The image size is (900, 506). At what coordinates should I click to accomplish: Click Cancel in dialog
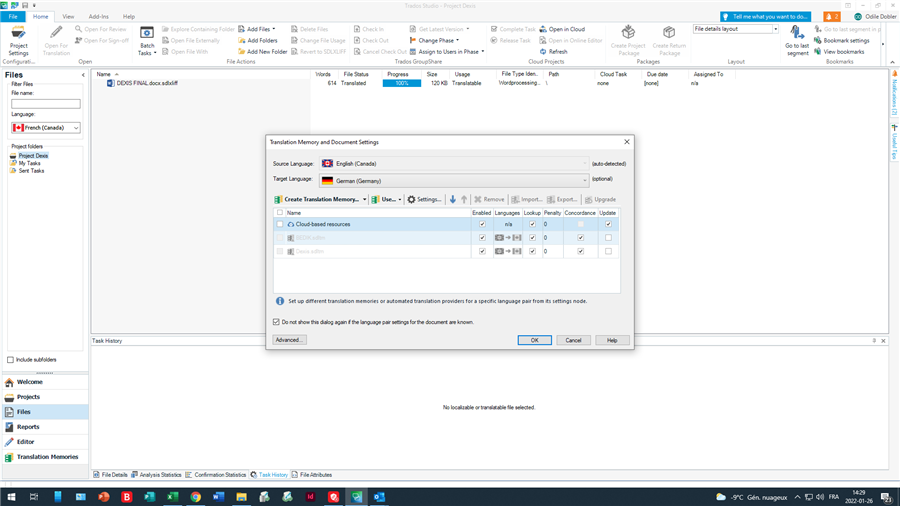573,340
